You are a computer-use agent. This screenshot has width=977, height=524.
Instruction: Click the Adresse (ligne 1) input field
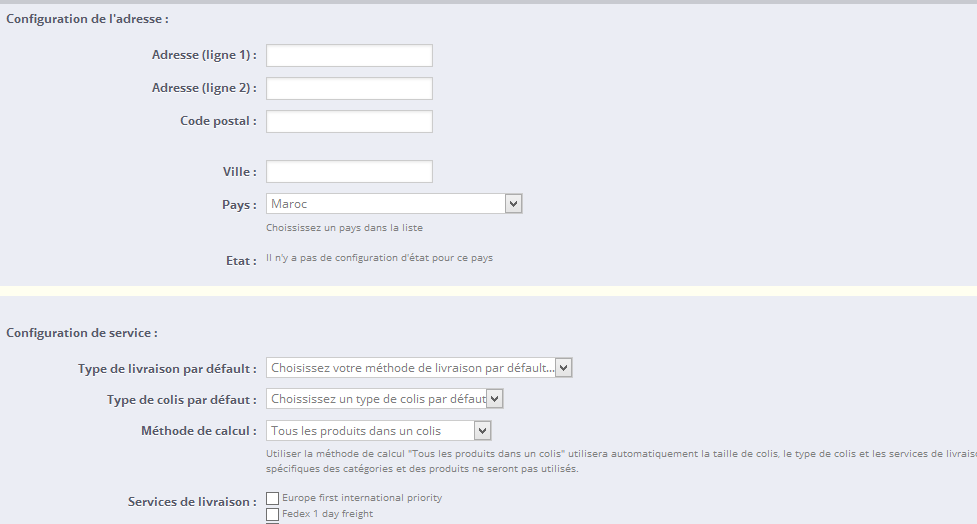click(349, 55)
